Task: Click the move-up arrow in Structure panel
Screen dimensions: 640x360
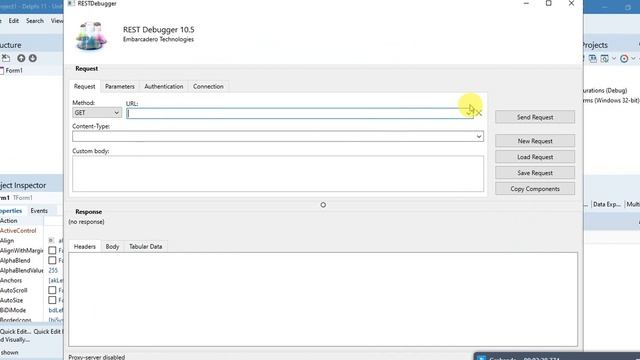Action: 21,58
